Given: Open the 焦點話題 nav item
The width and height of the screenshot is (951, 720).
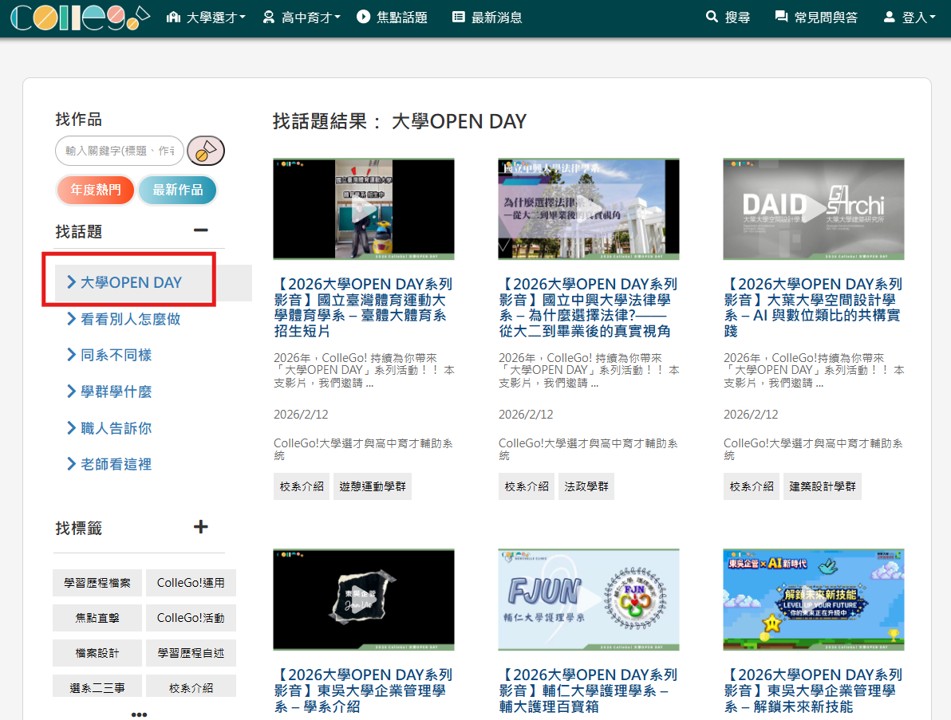Looking at the screenshot, I should [391, 18].
